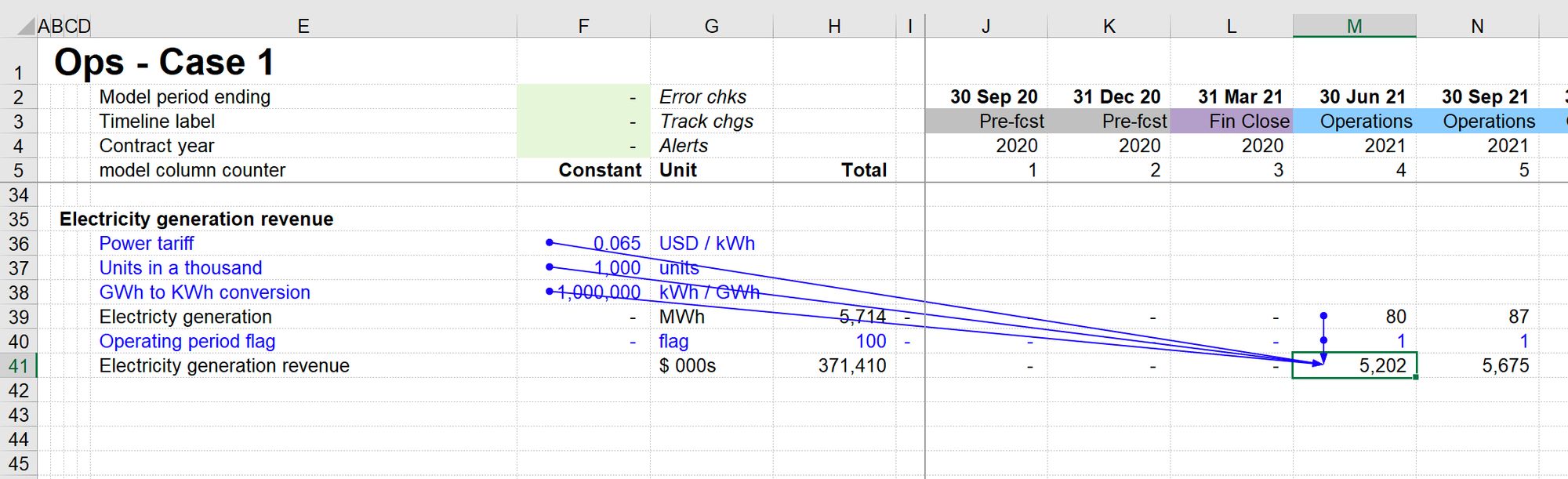Image resolution: width=1568 pixels, height=479 pixels.
Task: Select row 39 header
Action: click(18, 318)
